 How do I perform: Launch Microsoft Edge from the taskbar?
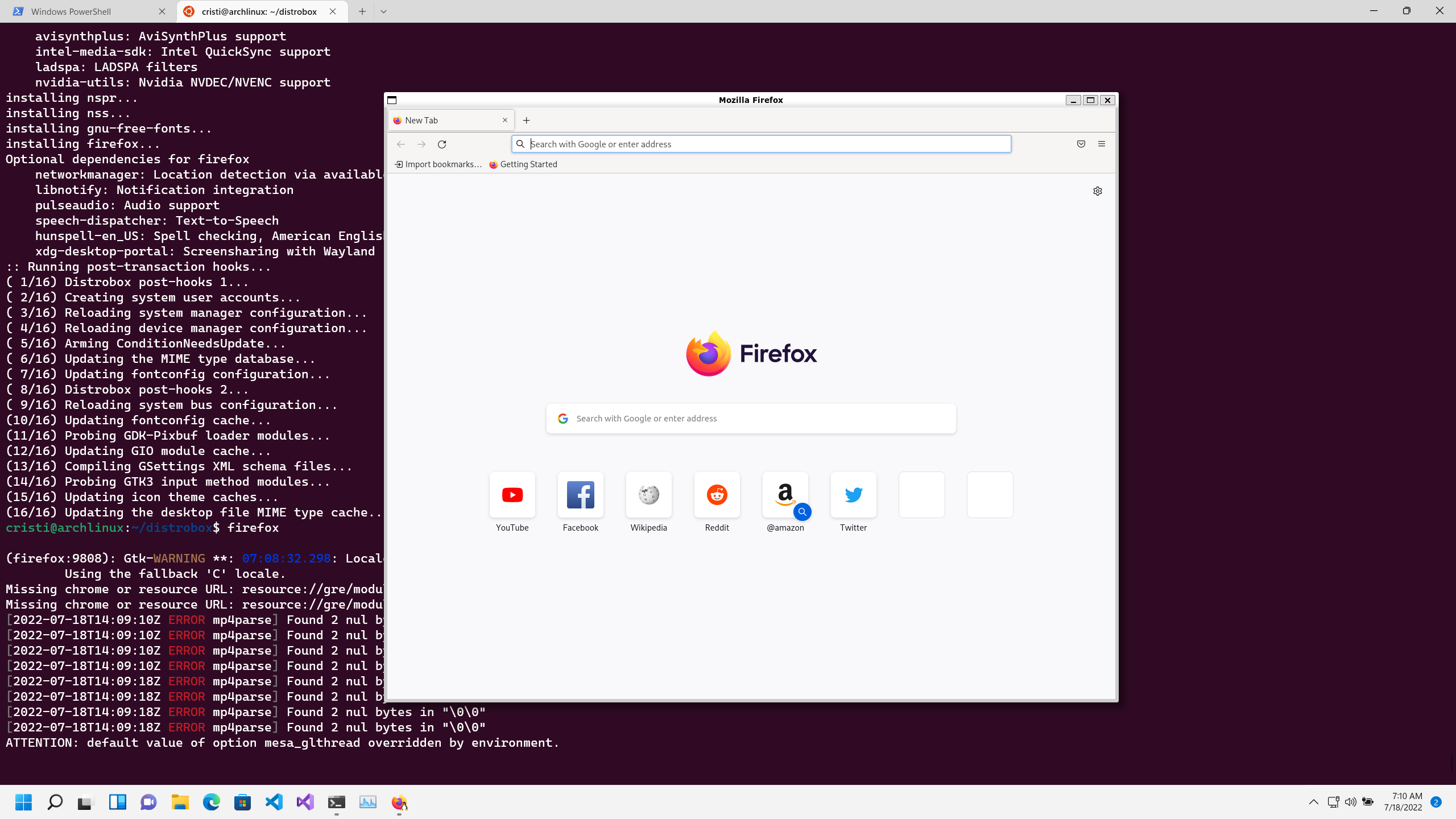click(211, 802)
